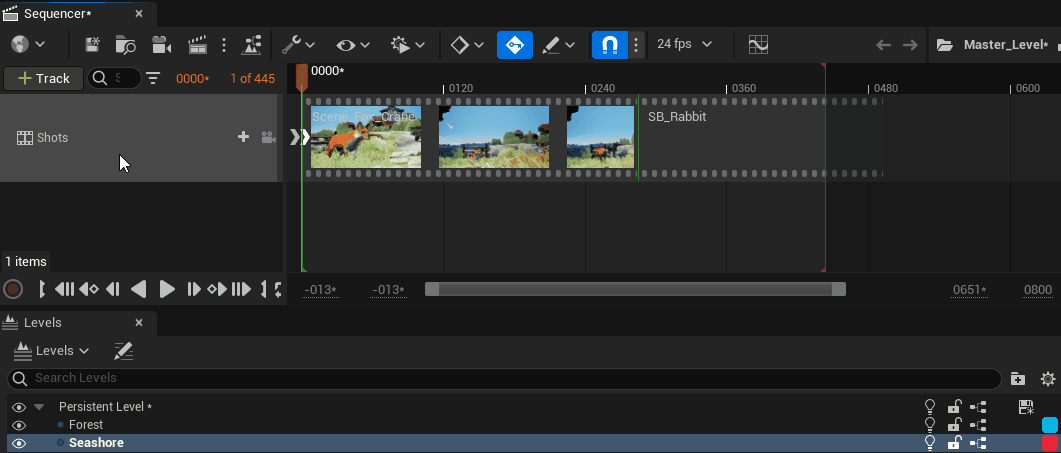This screenshot has height=453, width=1061.
Task: Click the camera icon on Shots track
Action: click(268, 138)
